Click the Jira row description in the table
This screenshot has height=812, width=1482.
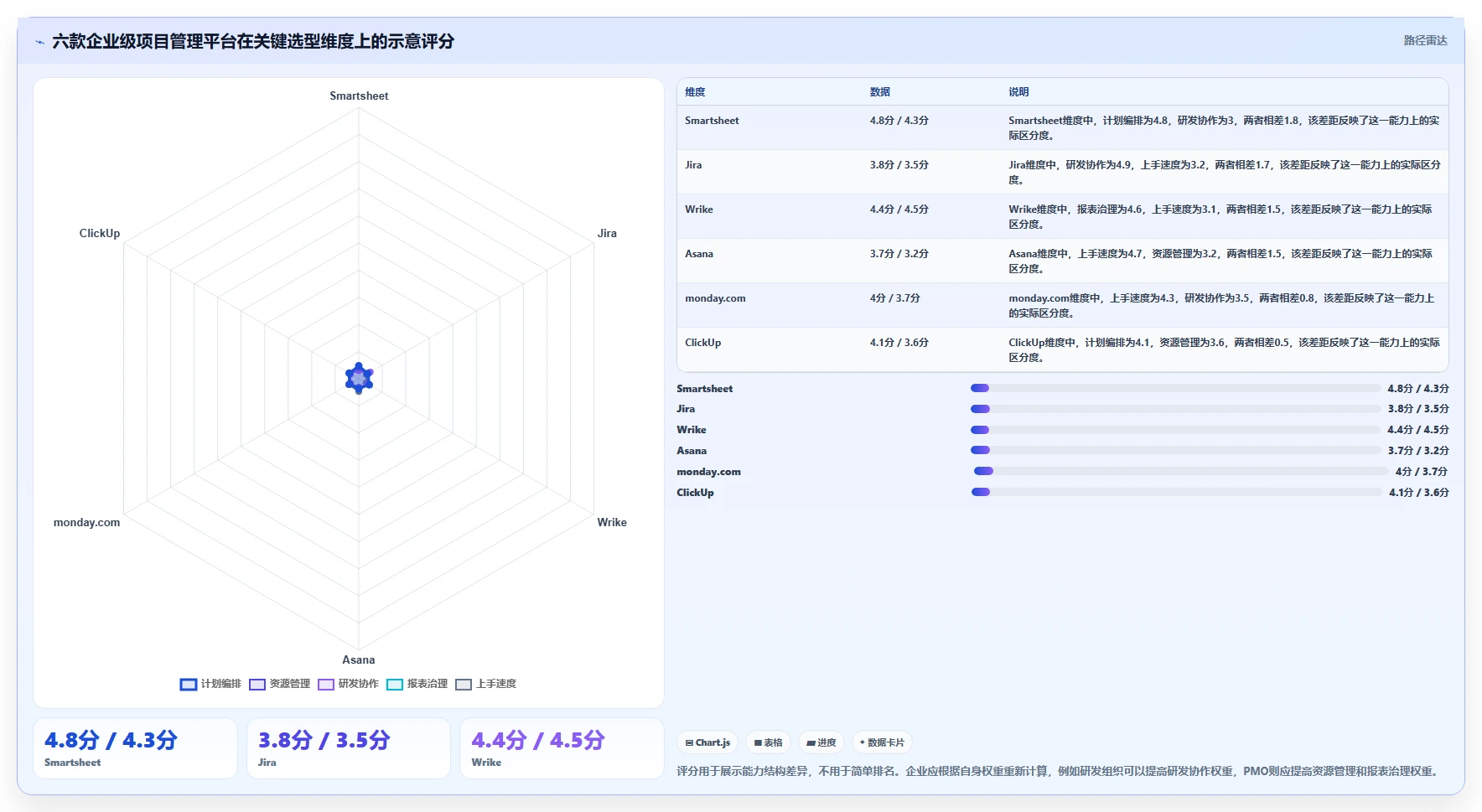point(1224,173)
